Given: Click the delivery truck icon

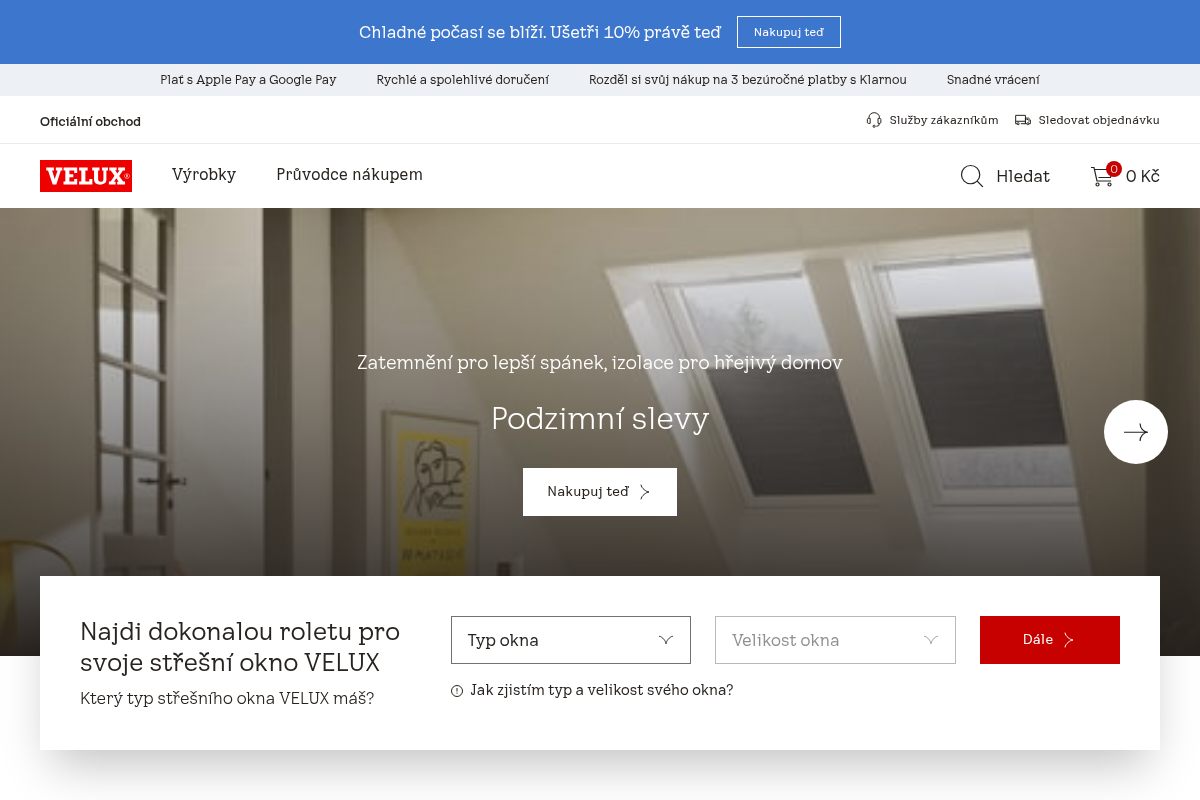Looking at the screenshot, I should [x=1022, y=120].
